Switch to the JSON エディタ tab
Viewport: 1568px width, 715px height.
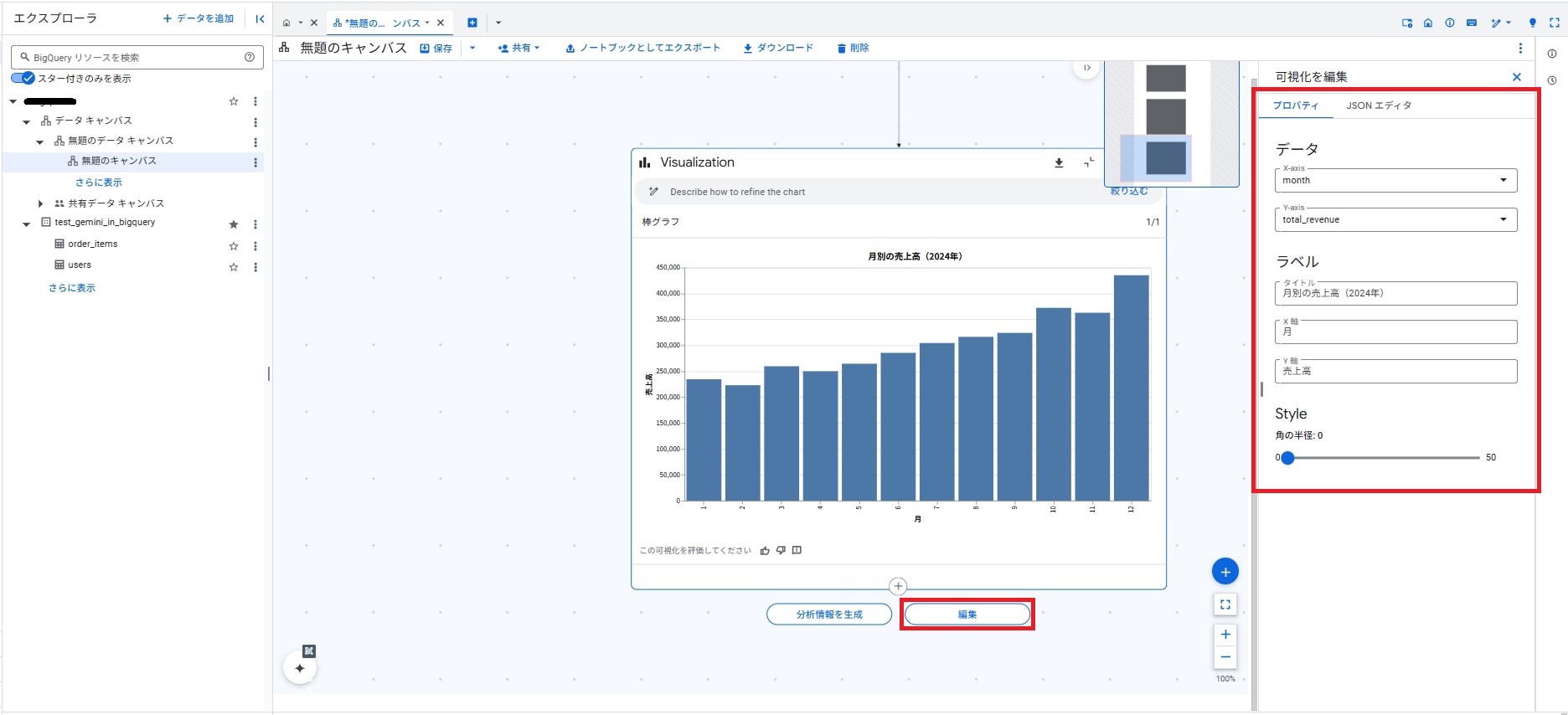[1378, 105]
